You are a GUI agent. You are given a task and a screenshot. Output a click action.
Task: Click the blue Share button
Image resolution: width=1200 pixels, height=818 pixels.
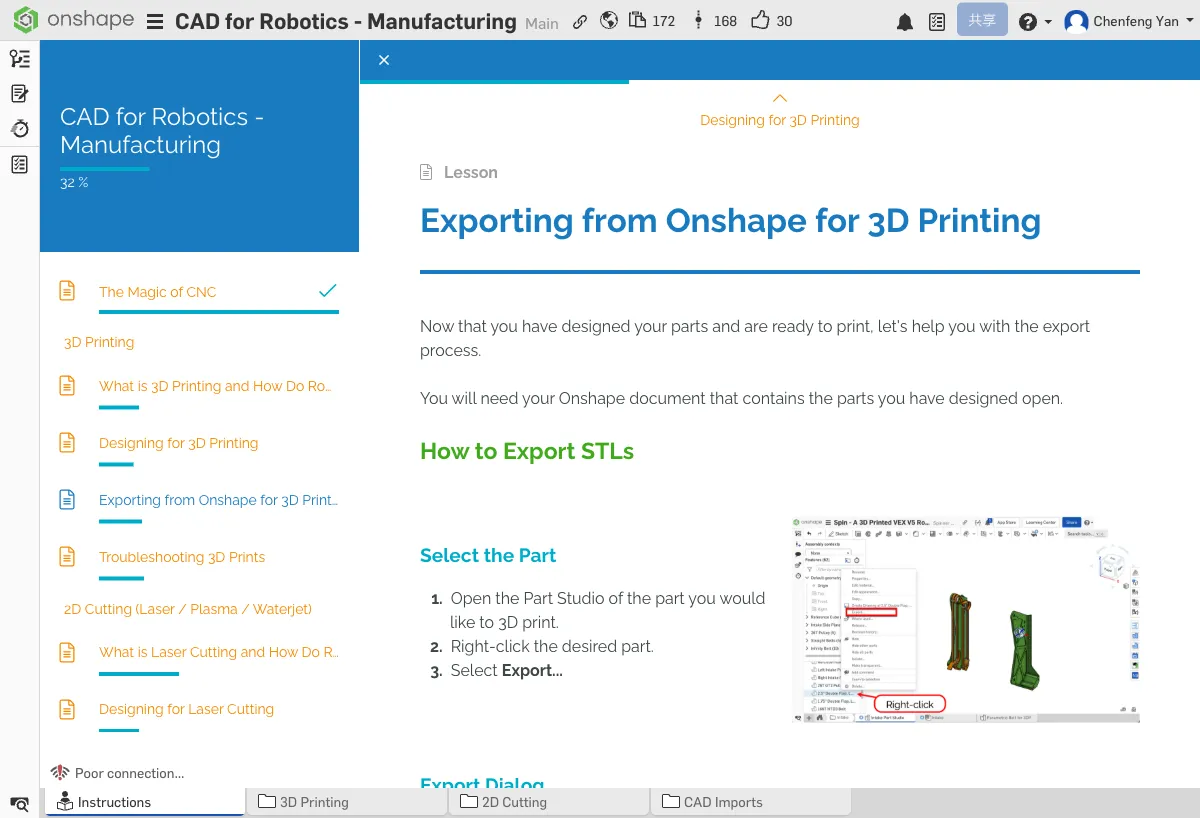click(x=982, y=21)
